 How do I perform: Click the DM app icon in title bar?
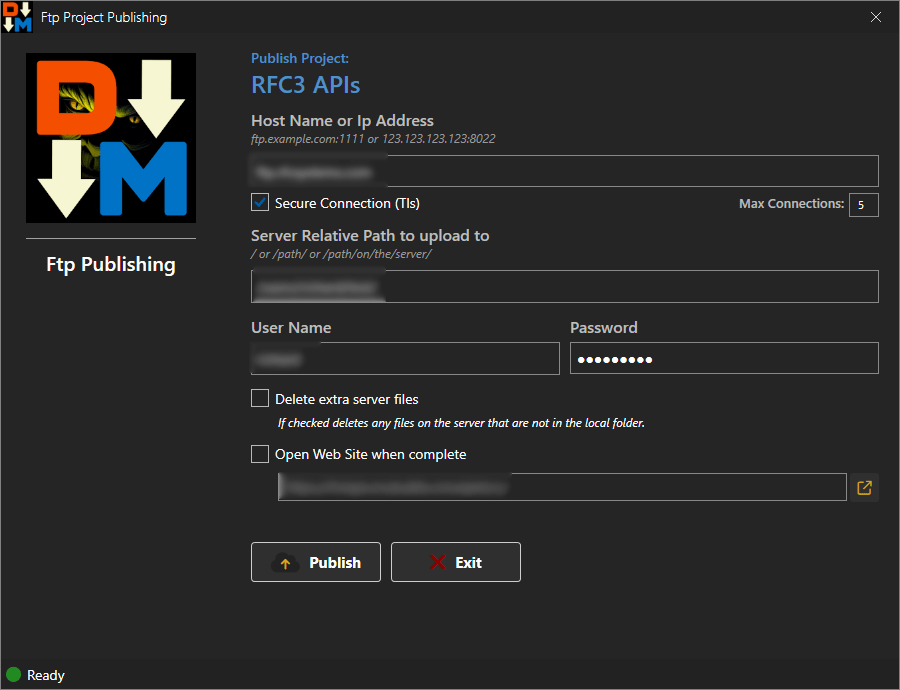[x=17, y=17]
